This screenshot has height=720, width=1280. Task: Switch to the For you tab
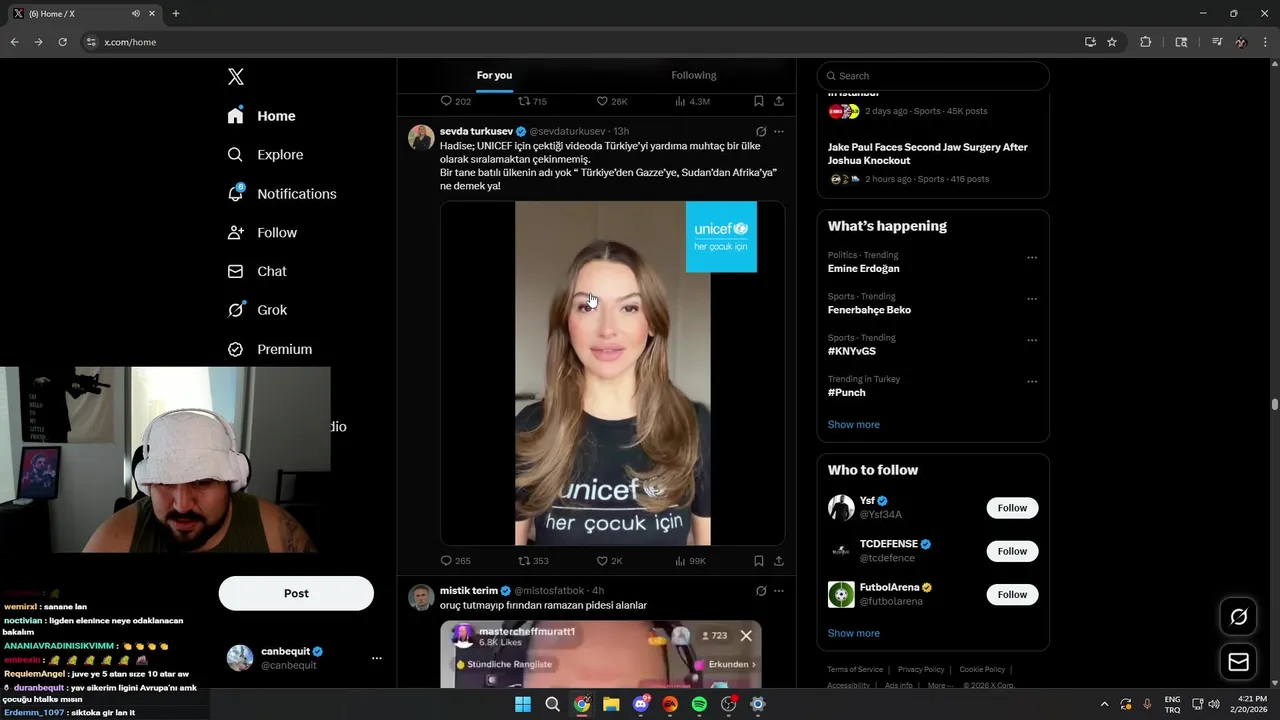494,75
